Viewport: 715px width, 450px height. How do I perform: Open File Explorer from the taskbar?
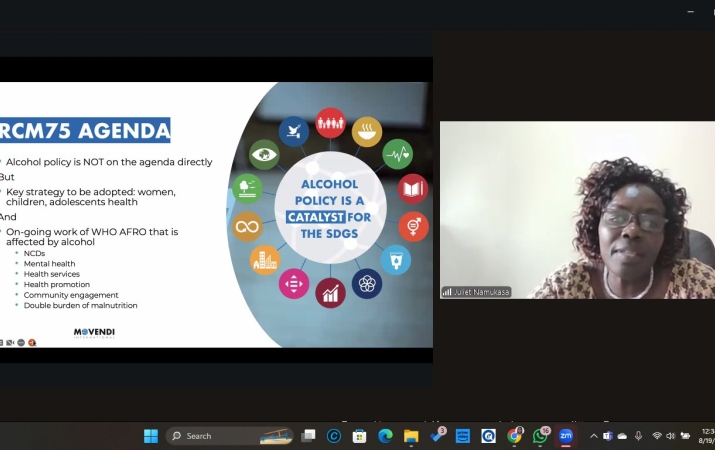click(411, 436)
